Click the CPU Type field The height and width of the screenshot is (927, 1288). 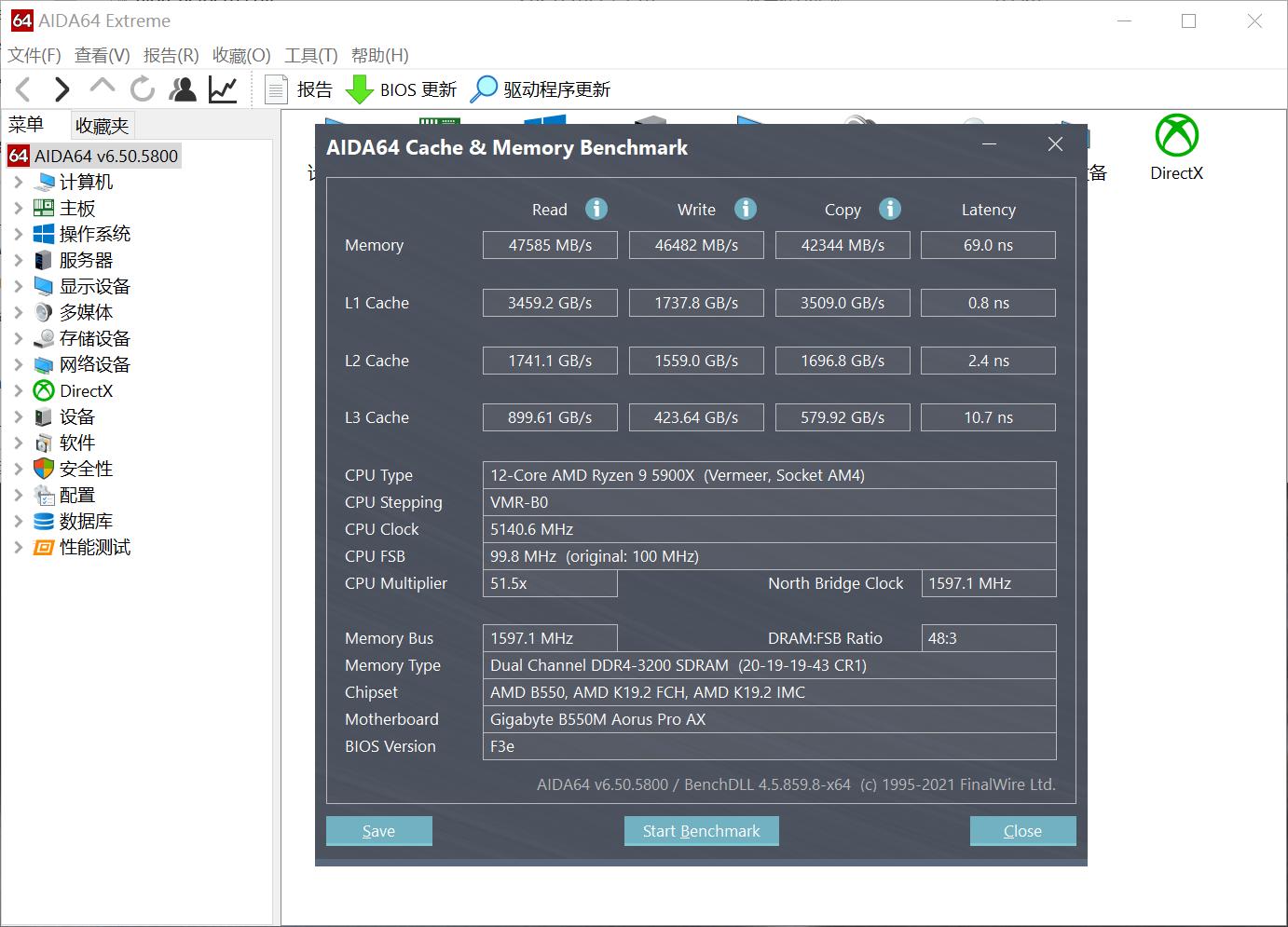pos(769,475)
